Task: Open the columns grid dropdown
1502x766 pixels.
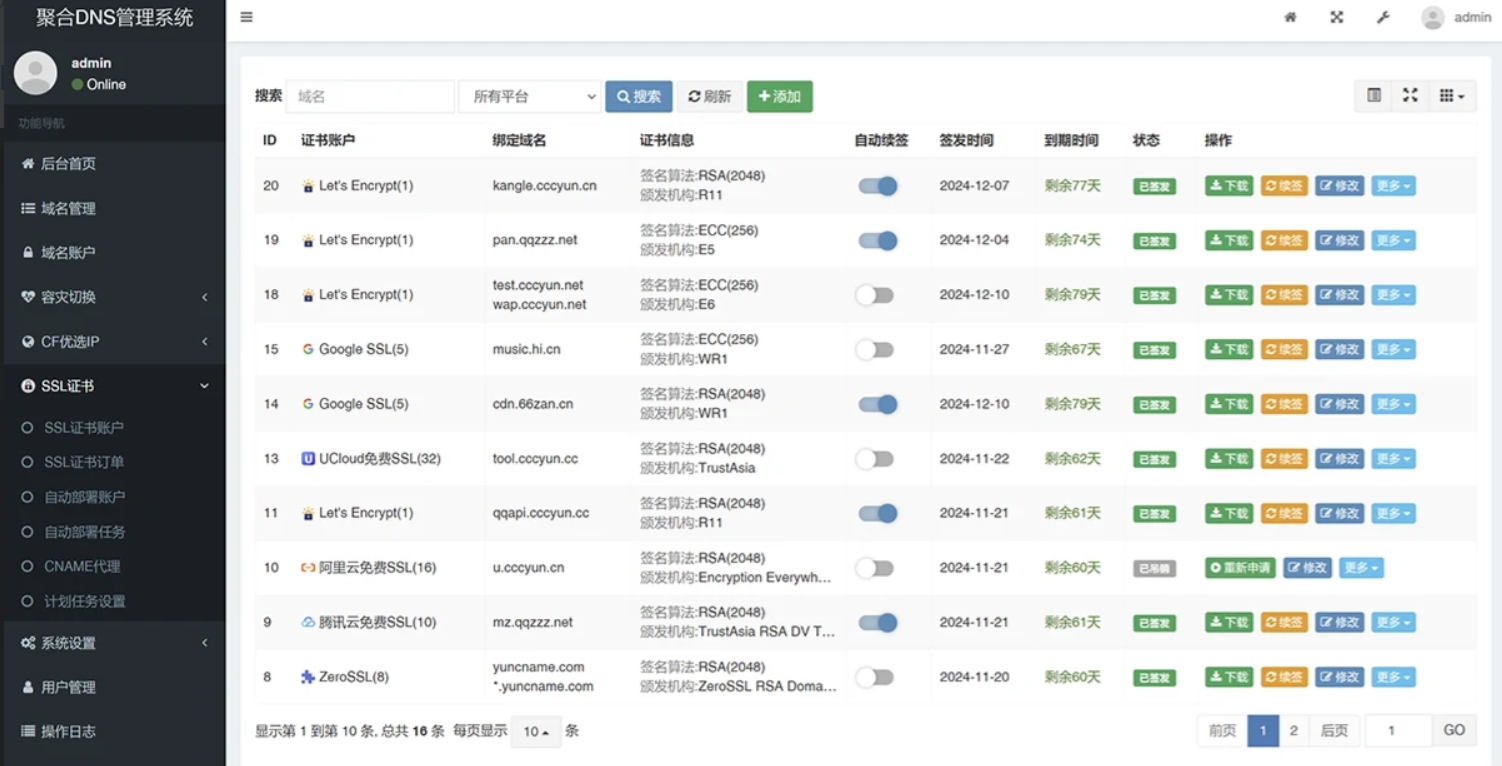Action: (1451, 96)
